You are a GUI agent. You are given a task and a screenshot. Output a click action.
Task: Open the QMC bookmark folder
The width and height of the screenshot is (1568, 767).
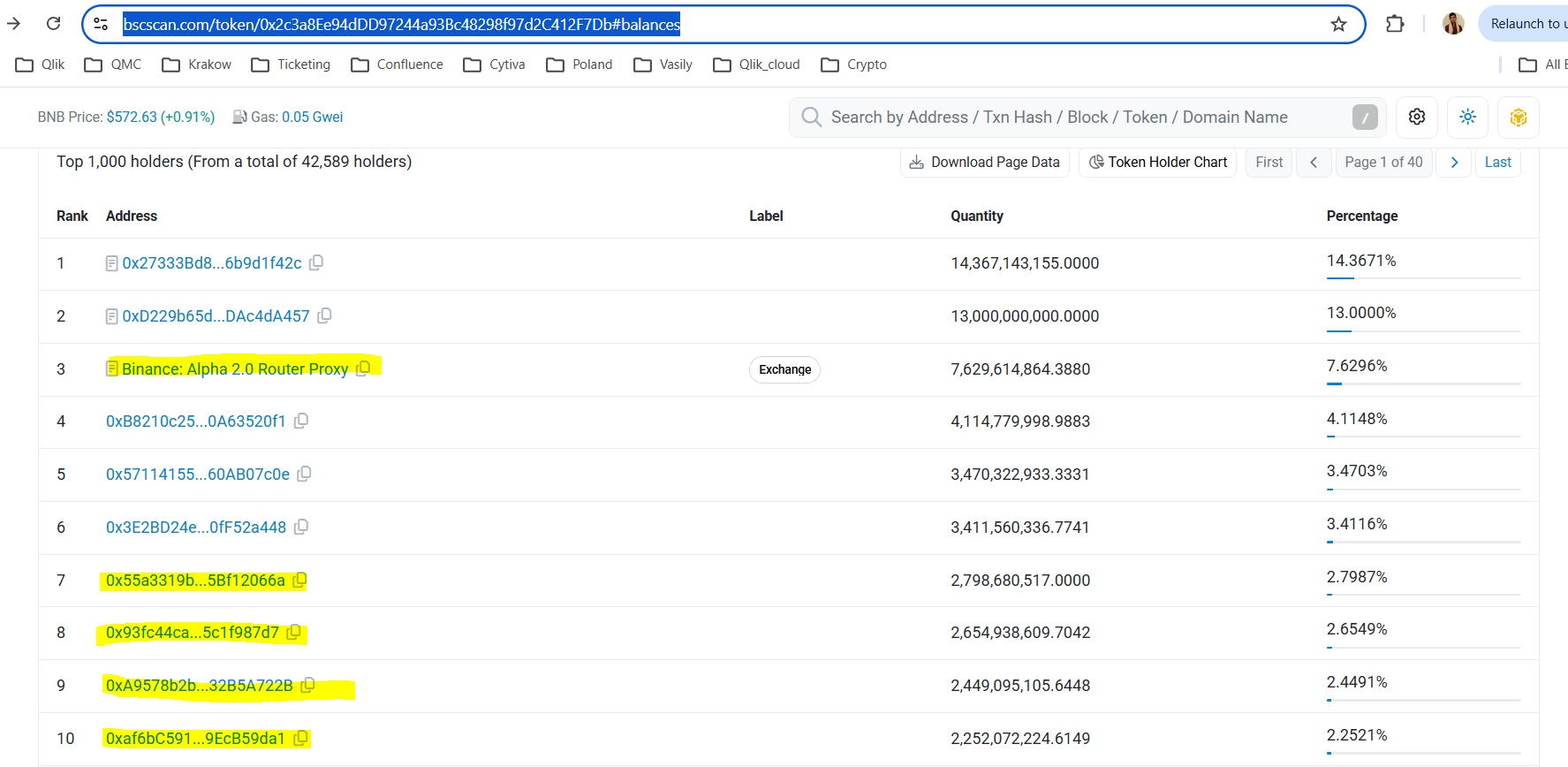[x=112, y=65]
